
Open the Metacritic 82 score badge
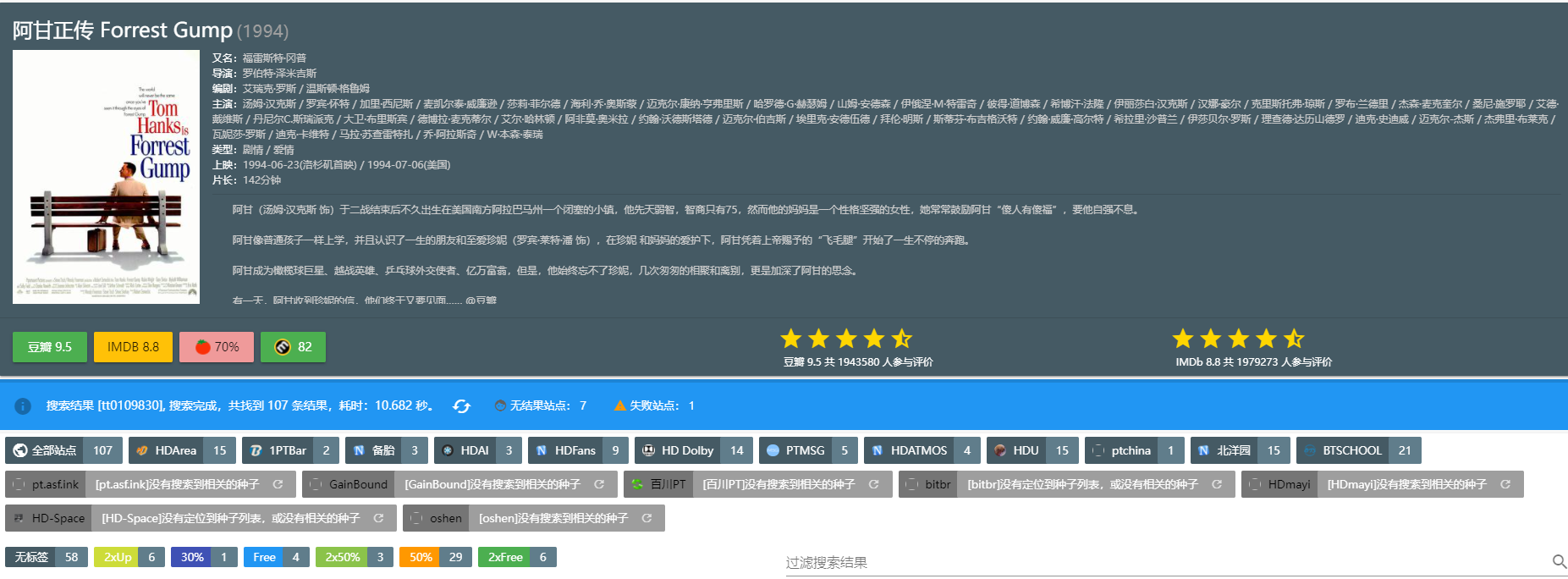pyautogui.click(x=294, y=347)
